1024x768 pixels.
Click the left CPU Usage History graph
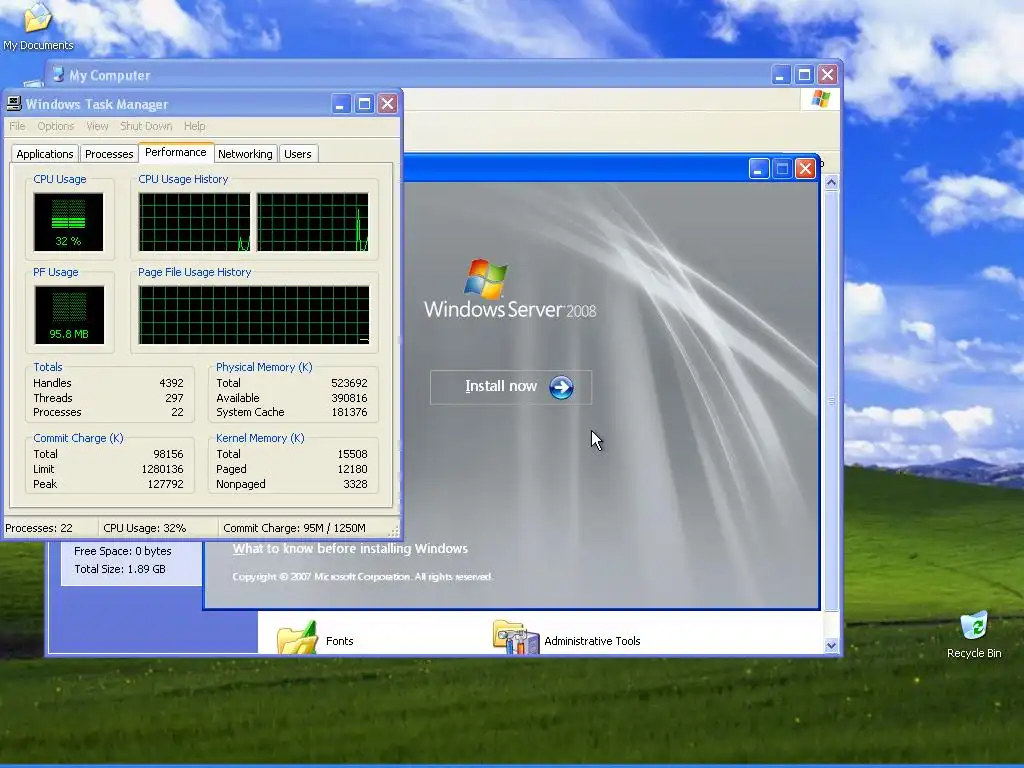pyautogui.click(x=194, y=222)
